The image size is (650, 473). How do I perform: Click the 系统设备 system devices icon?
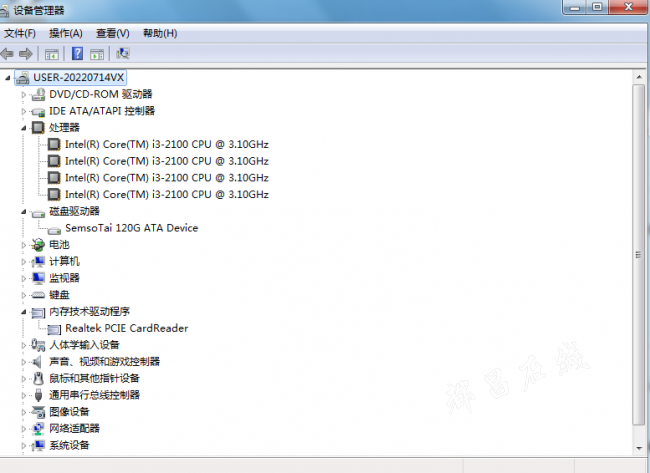coord(38,445)
